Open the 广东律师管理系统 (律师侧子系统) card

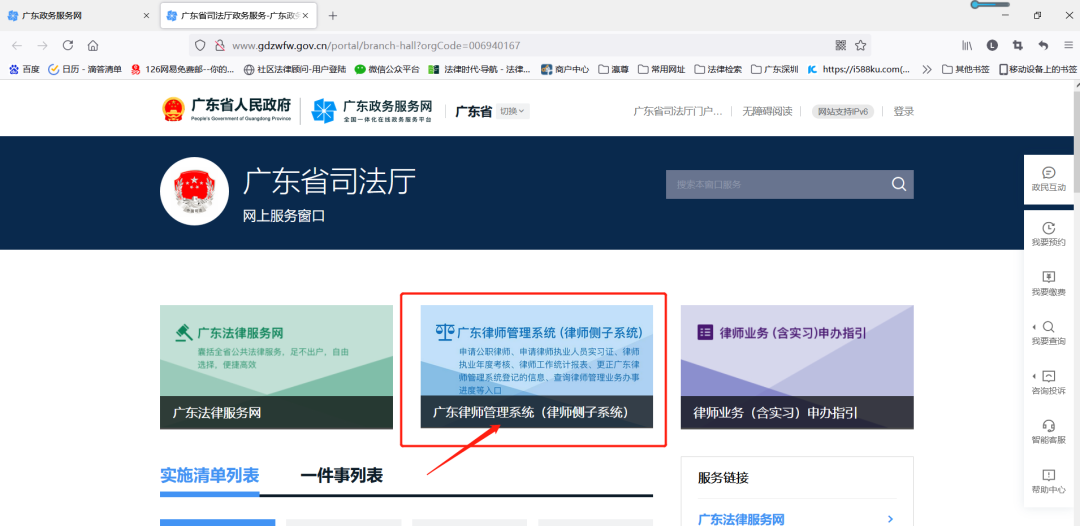(x=537, y=367)
